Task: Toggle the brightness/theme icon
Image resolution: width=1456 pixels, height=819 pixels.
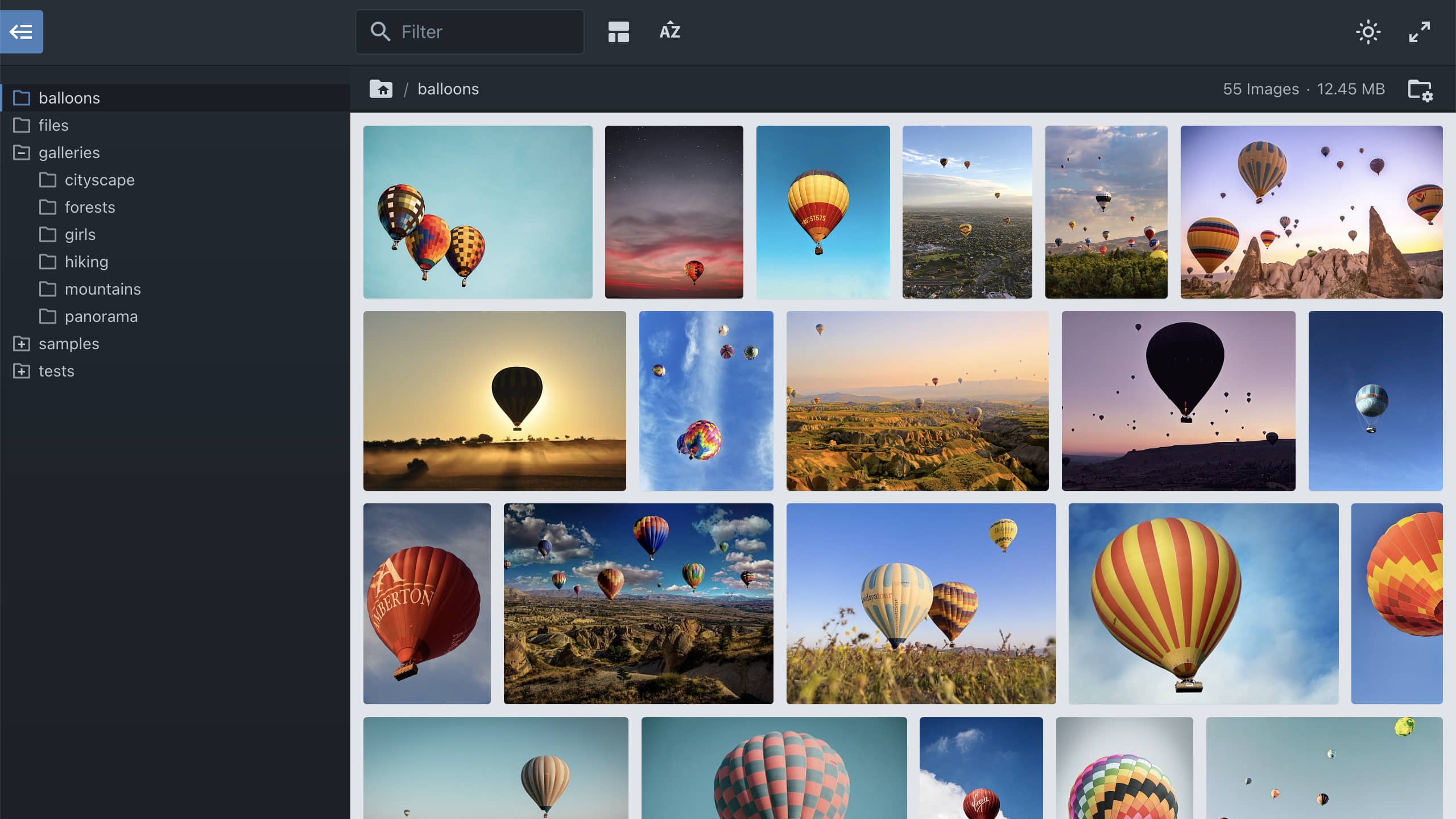Action: click(1368, 31)
